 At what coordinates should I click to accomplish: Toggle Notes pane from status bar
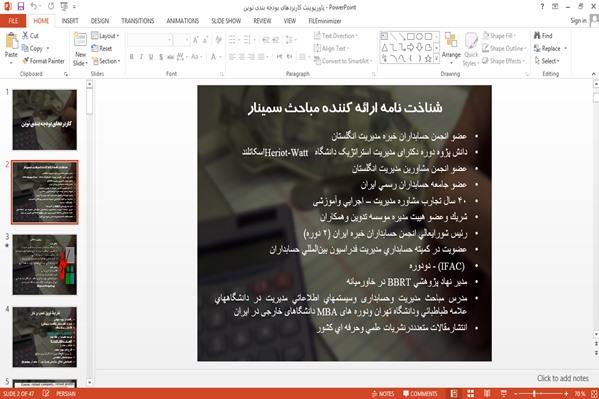tap(382, 394)
